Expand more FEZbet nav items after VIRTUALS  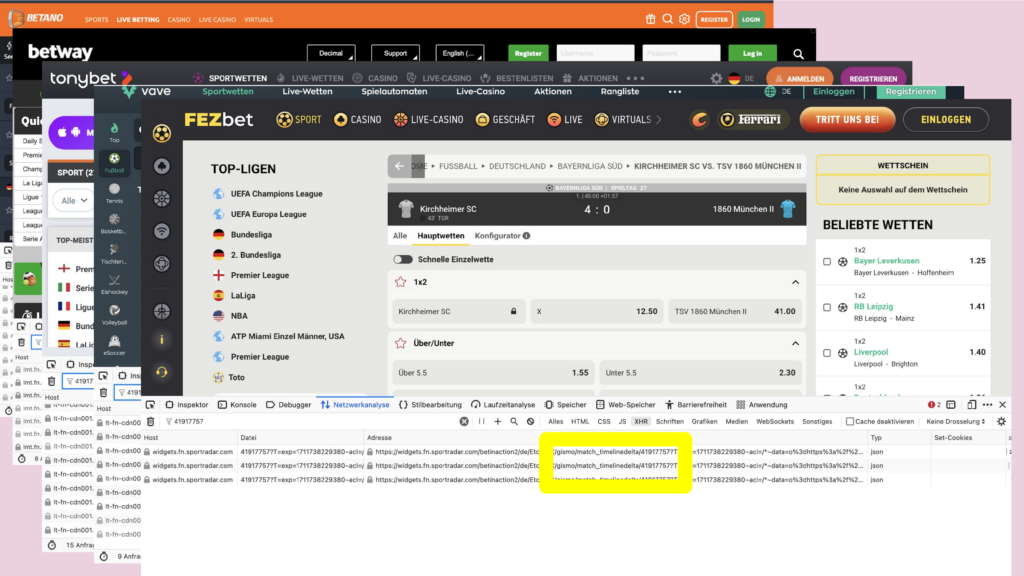658,120
